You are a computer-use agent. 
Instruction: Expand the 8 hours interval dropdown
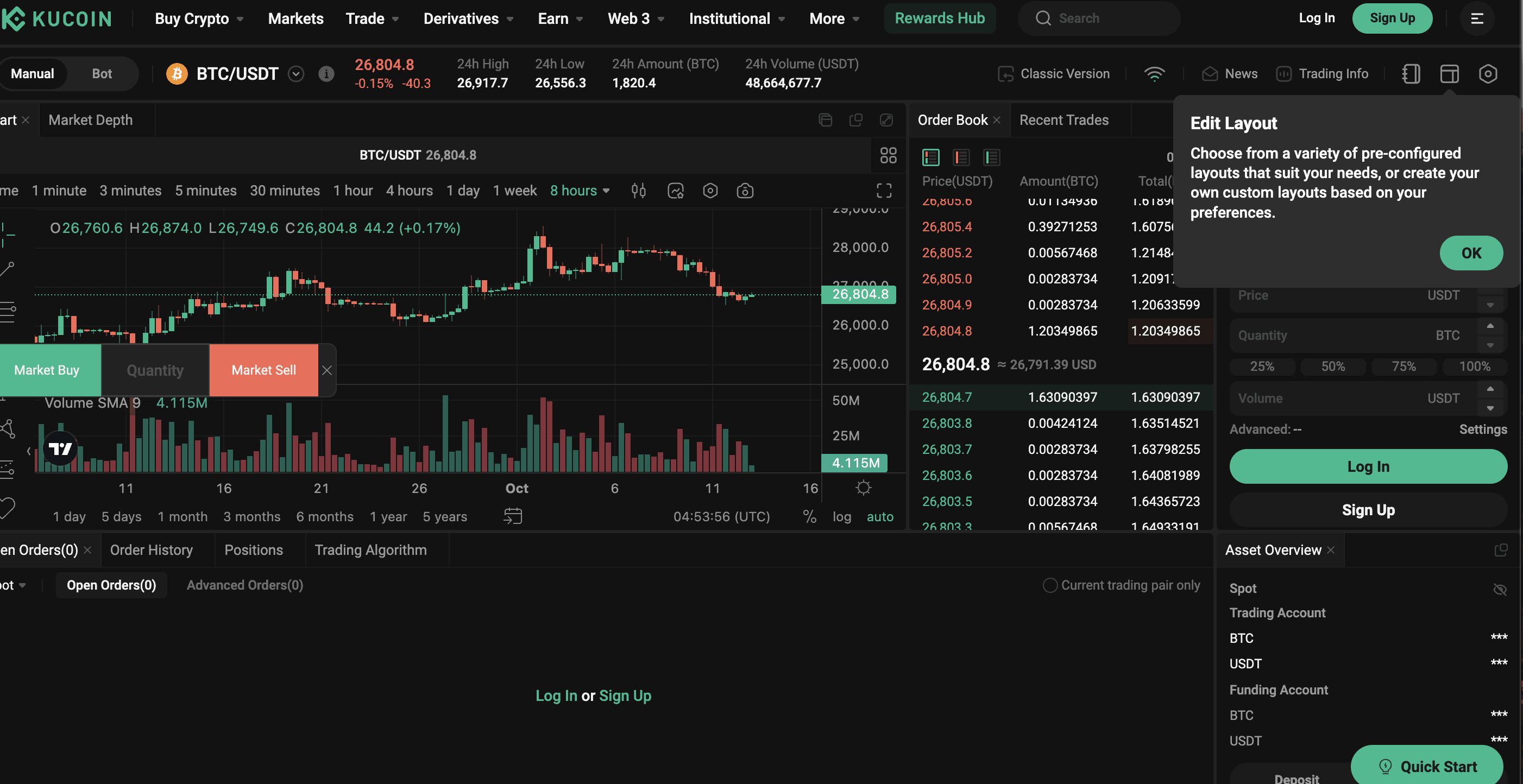click(580, 191)
